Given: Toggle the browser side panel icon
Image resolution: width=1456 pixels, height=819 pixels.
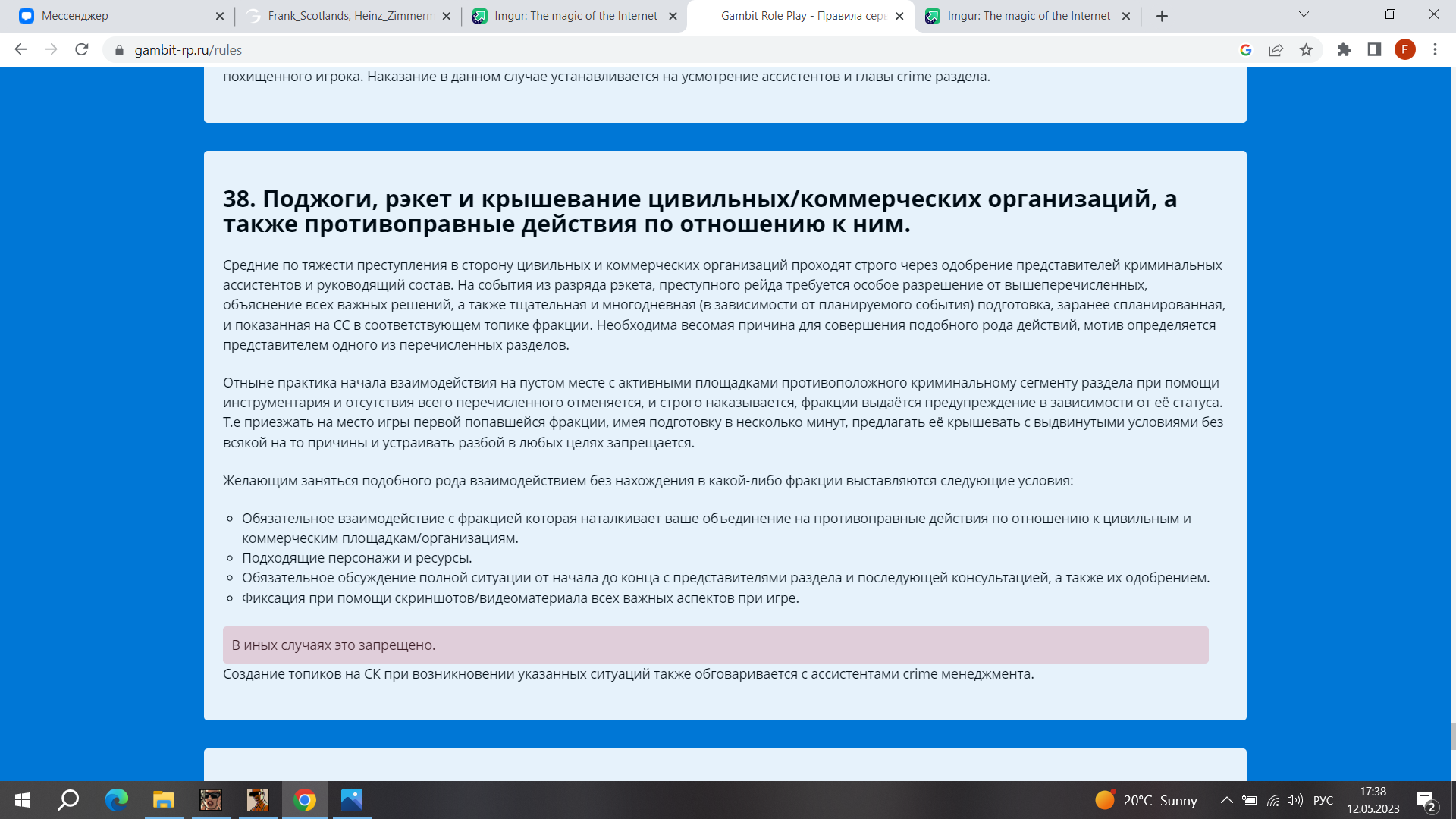Looking at the screenshot, I should click(x=1374, y=50).
